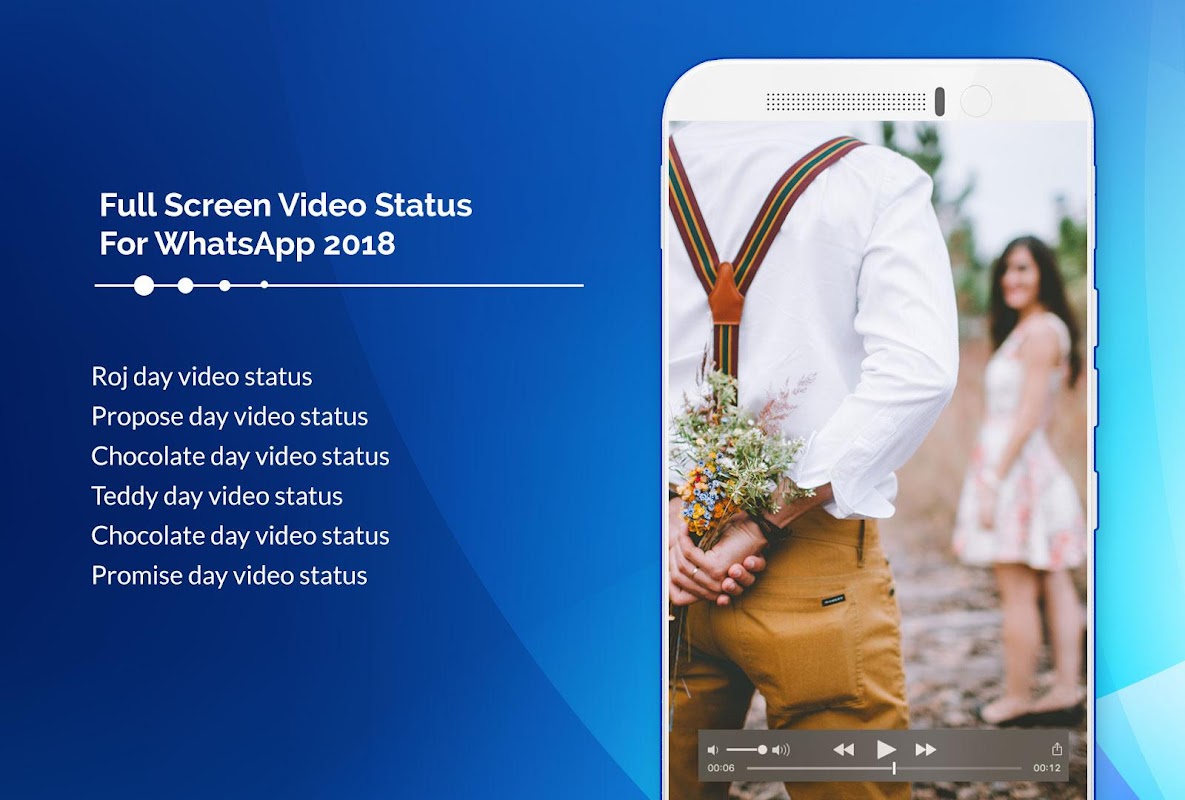
Task: Click the "Propose day video status" line
Action: [x=230, y=416]
